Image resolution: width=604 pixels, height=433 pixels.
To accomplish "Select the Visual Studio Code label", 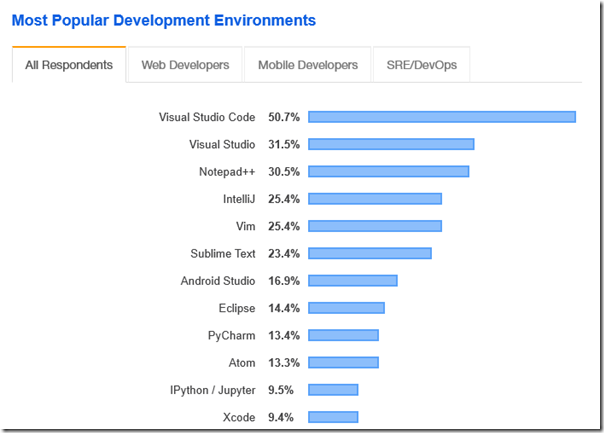I will 207,117.
